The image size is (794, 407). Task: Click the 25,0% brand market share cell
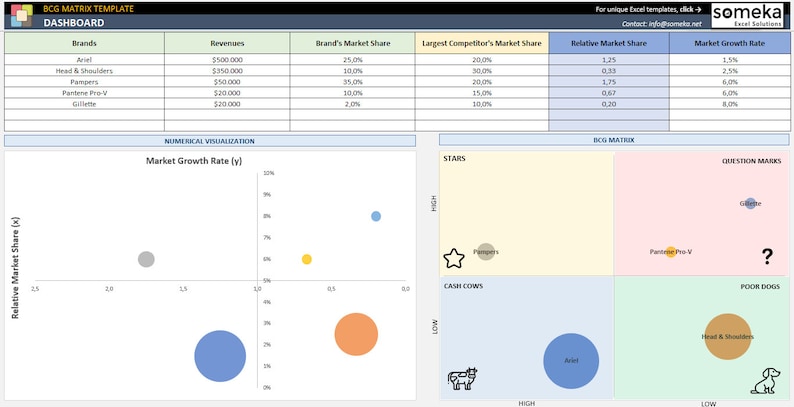point(353,59)
